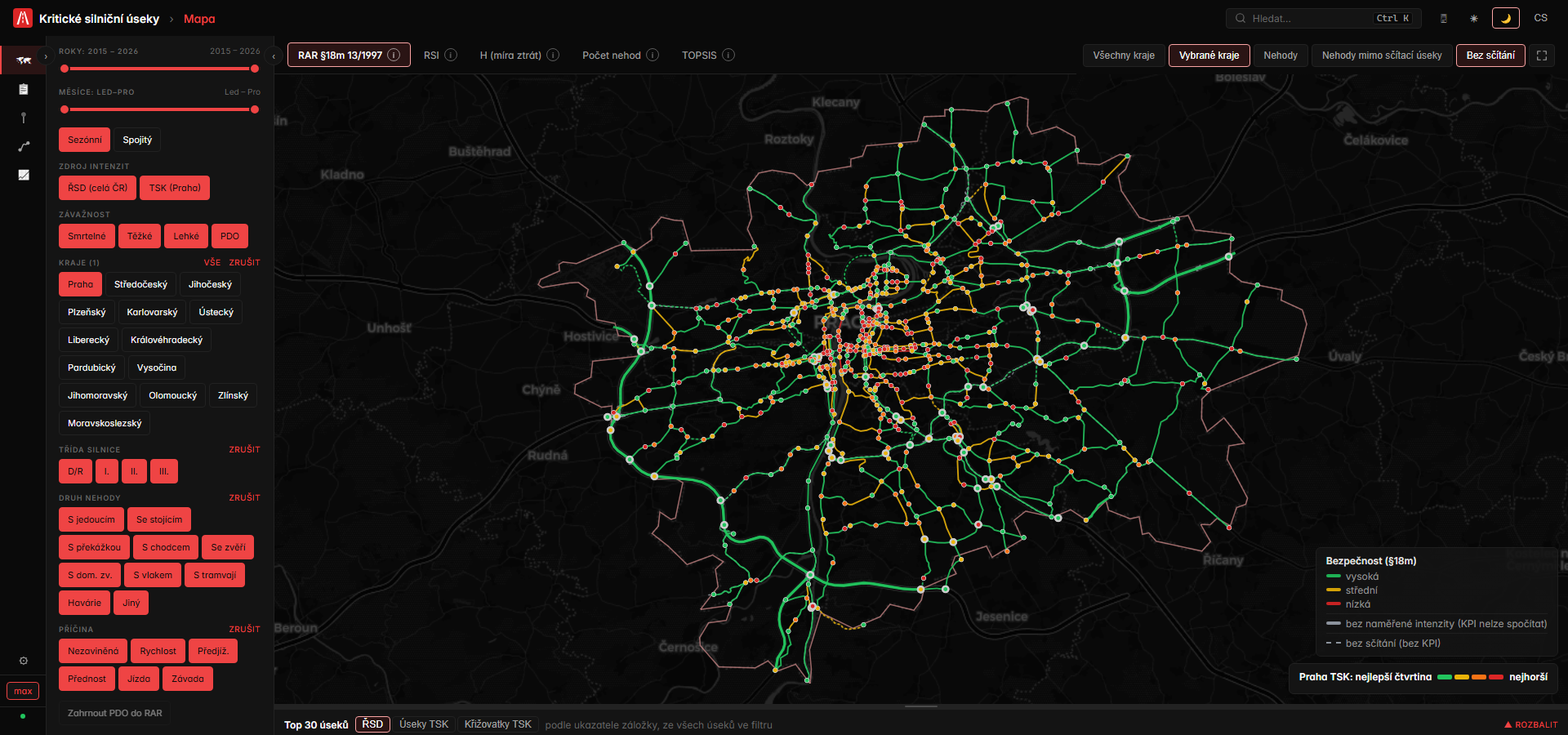Expand the left navigation sidebar chevron
Viewport: 1568px width, 735px height.
46,56
